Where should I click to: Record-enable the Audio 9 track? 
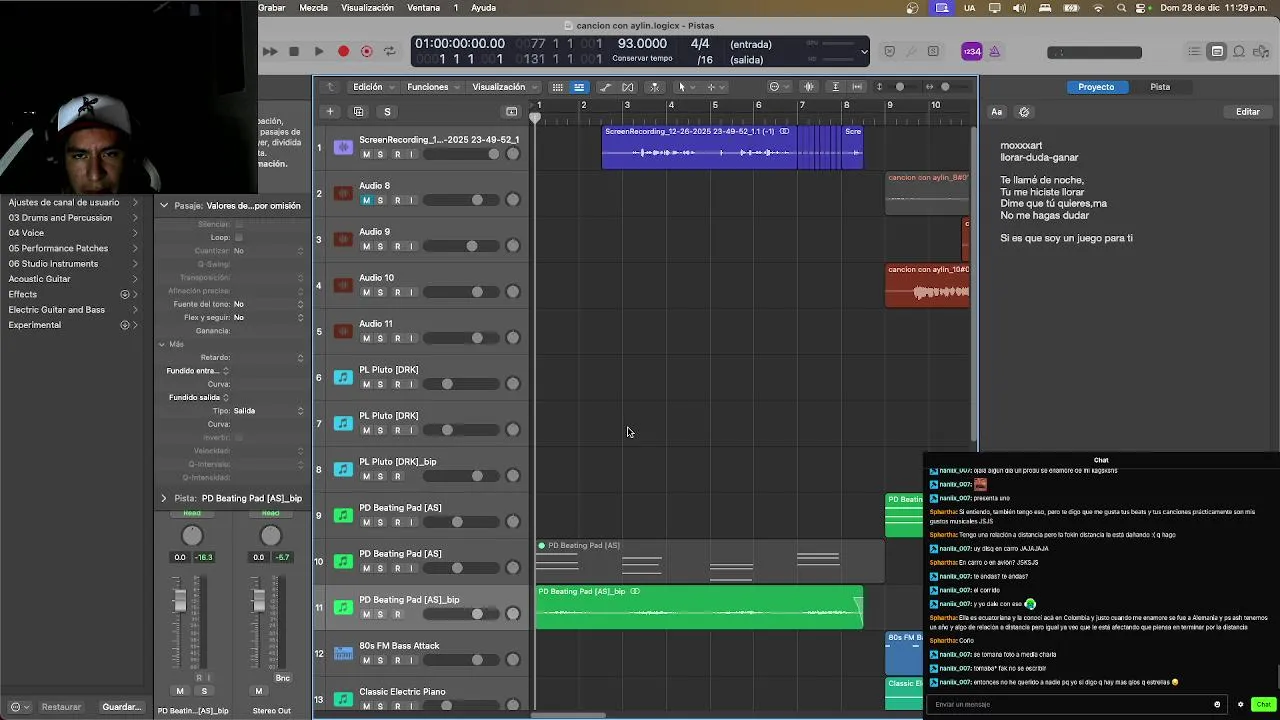click(397, 246)
